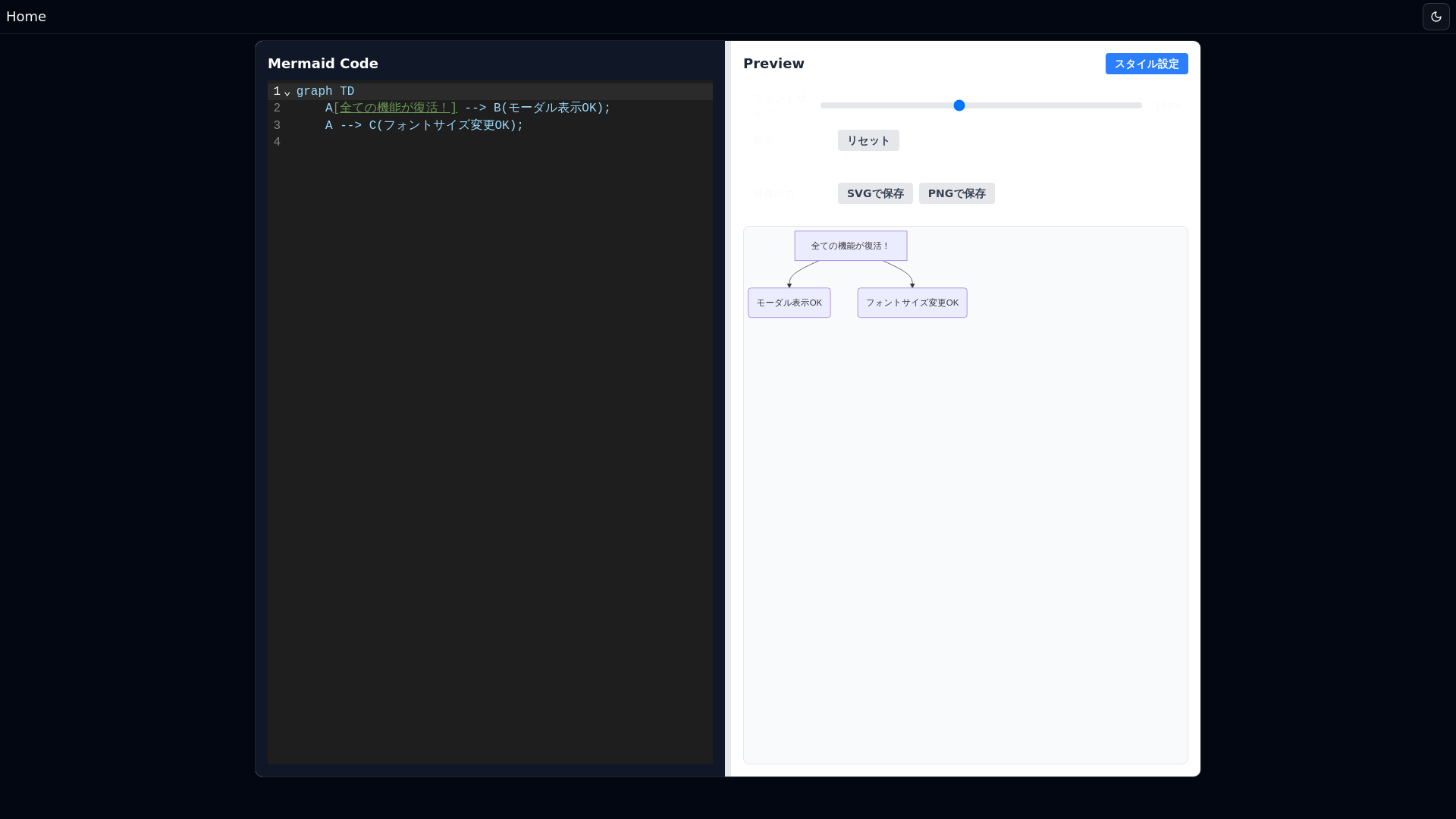This screenshot has width=1456, height=819.
Task: Click the 画像出力 label
Action: click(773, 193)
